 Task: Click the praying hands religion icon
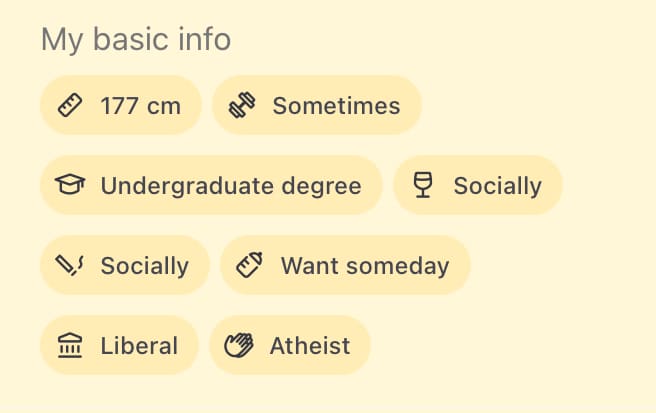pyautogui.click(x=239, y=346)
